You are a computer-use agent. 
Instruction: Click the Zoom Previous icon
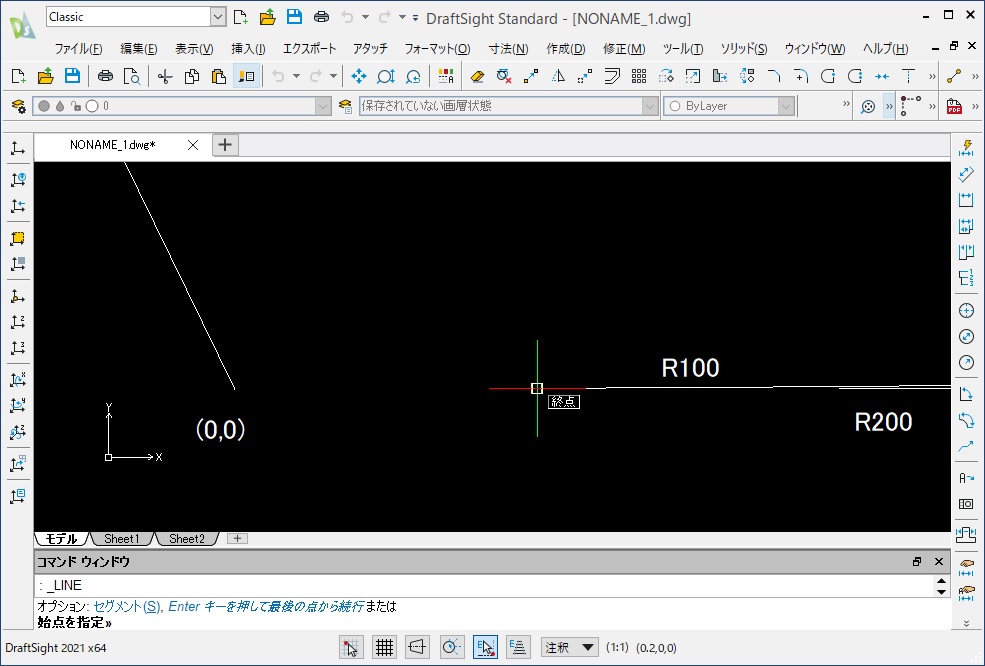coord(413,77)
